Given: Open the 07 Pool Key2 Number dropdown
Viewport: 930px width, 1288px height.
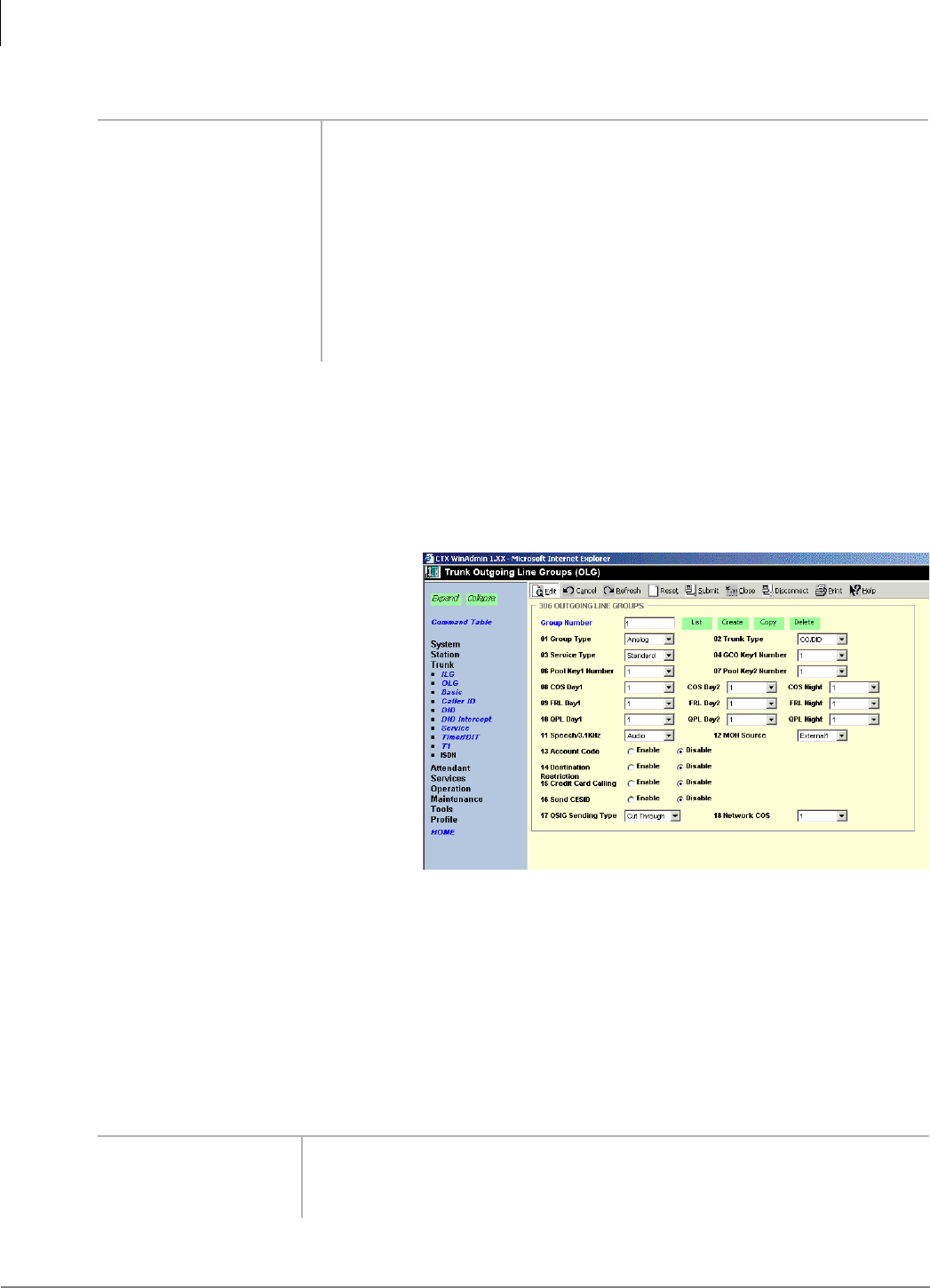Looking at the screenshot, I should coord(823,672).
